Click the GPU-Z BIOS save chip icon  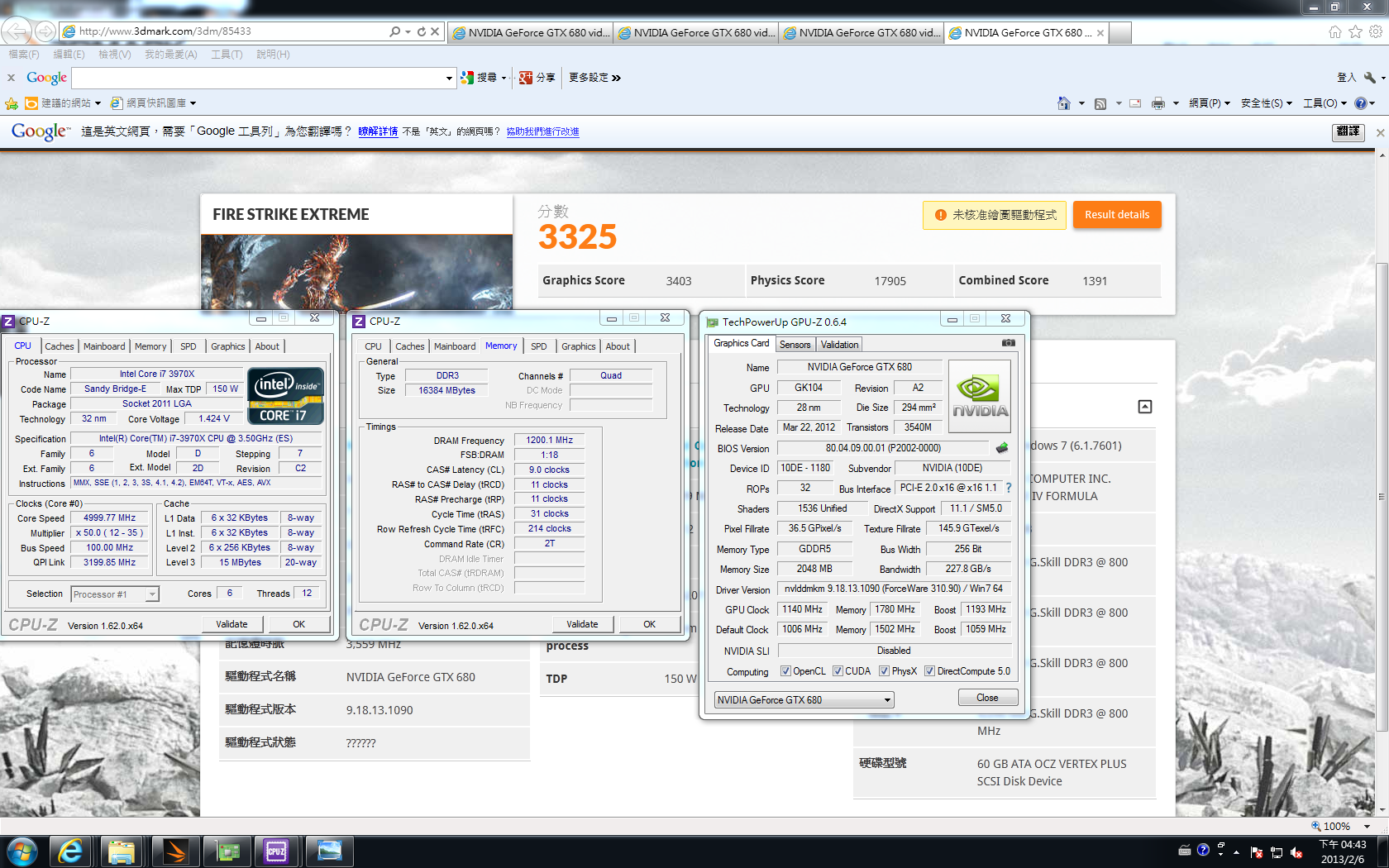(1002, 448)
